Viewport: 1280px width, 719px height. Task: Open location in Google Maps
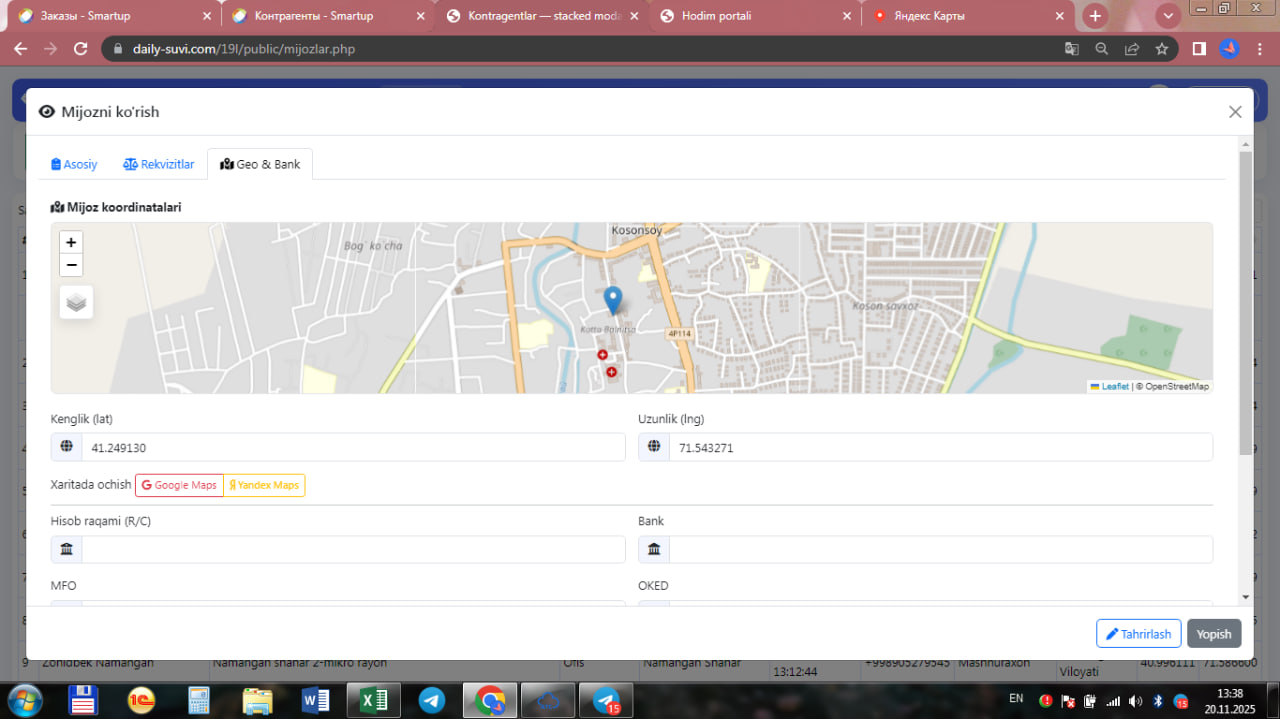[179, 485]
